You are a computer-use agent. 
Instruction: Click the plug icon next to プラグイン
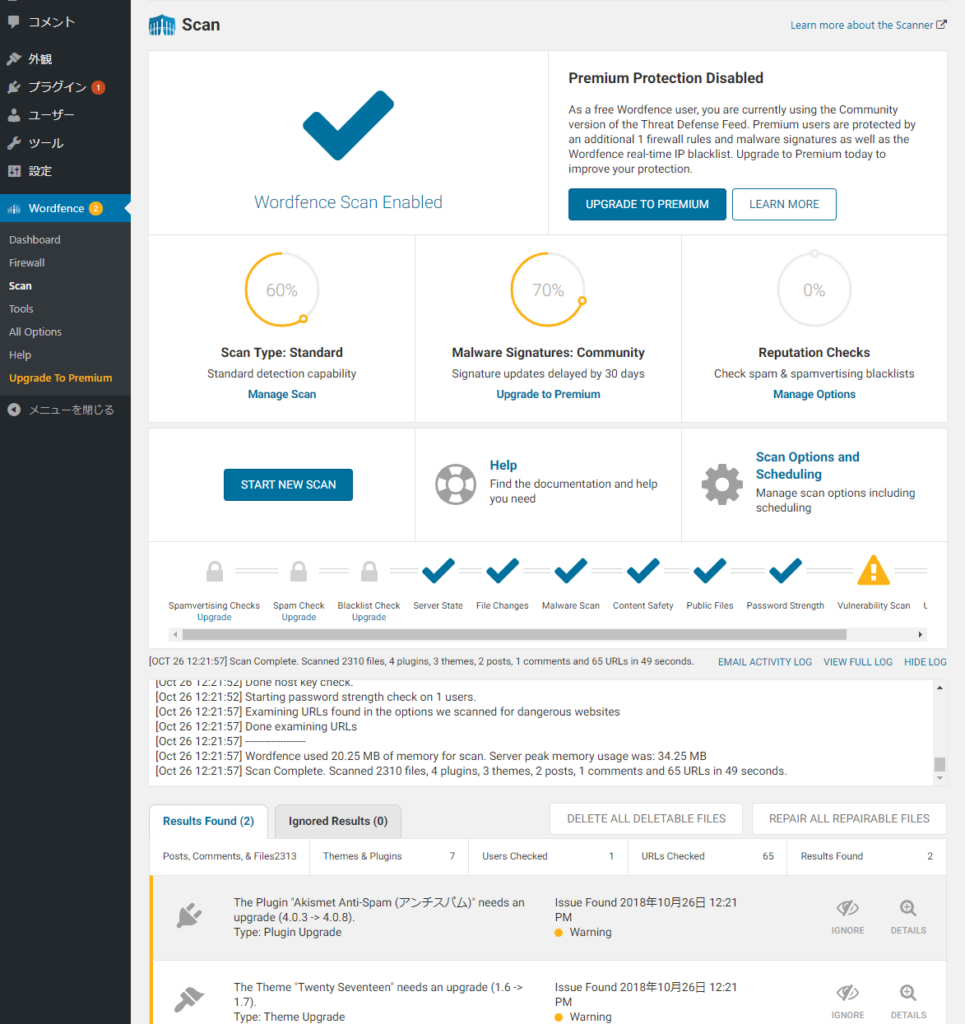(14, 87)
